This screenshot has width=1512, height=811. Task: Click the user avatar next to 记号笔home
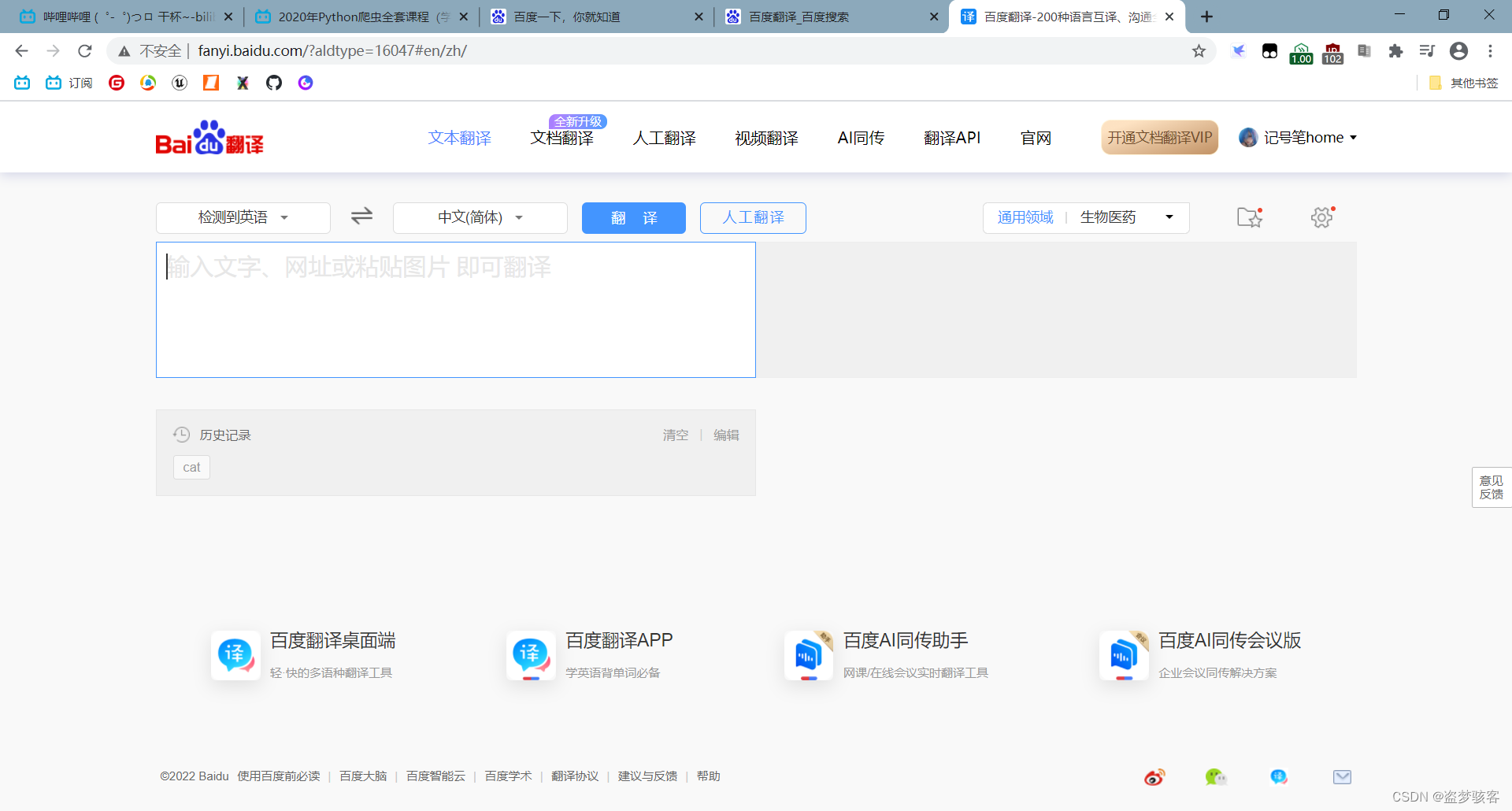click(x=1248, y=138)
